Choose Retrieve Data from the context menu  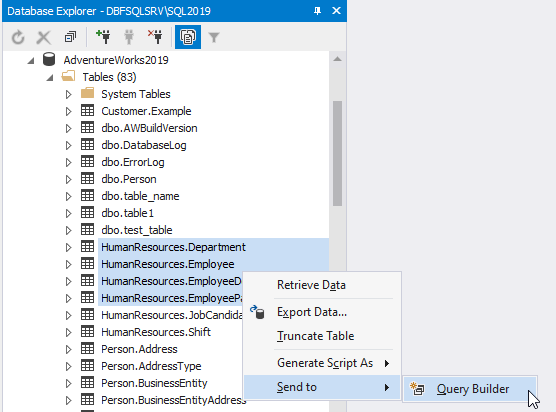coord(322,285)
